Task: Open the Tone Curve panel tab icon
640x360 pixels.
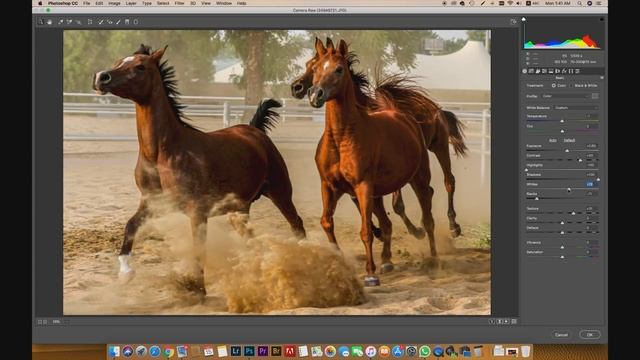Action: pos(531,71)
